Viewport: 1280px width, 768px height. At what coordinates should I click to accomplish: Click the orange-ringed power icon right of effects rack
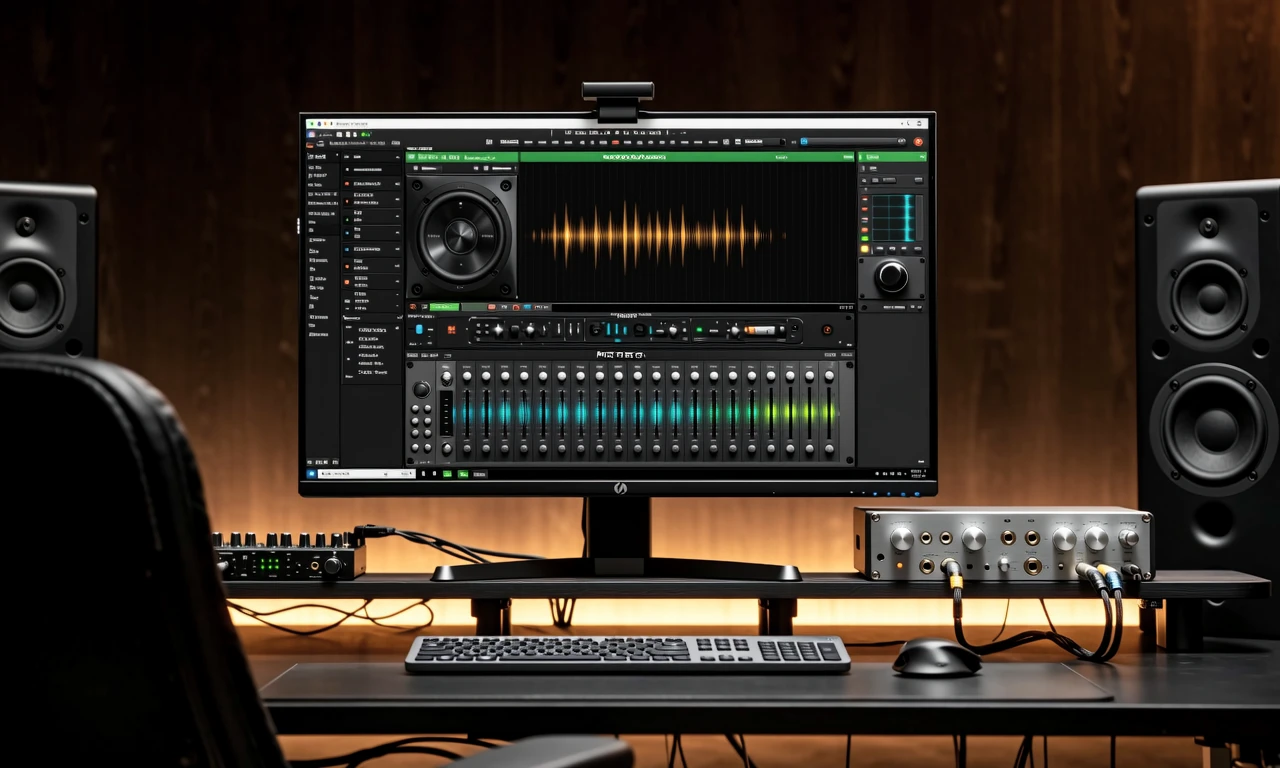827,330
